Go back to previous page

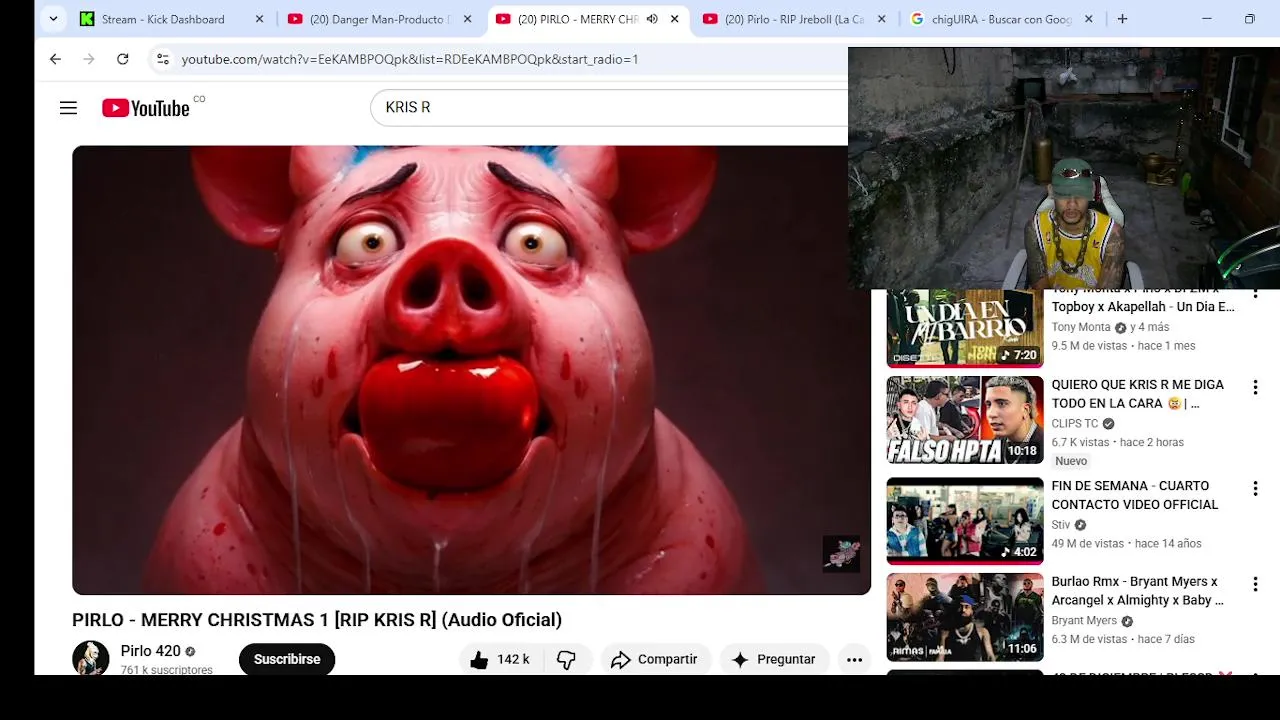pyautogui.click(x=55, y=59)
